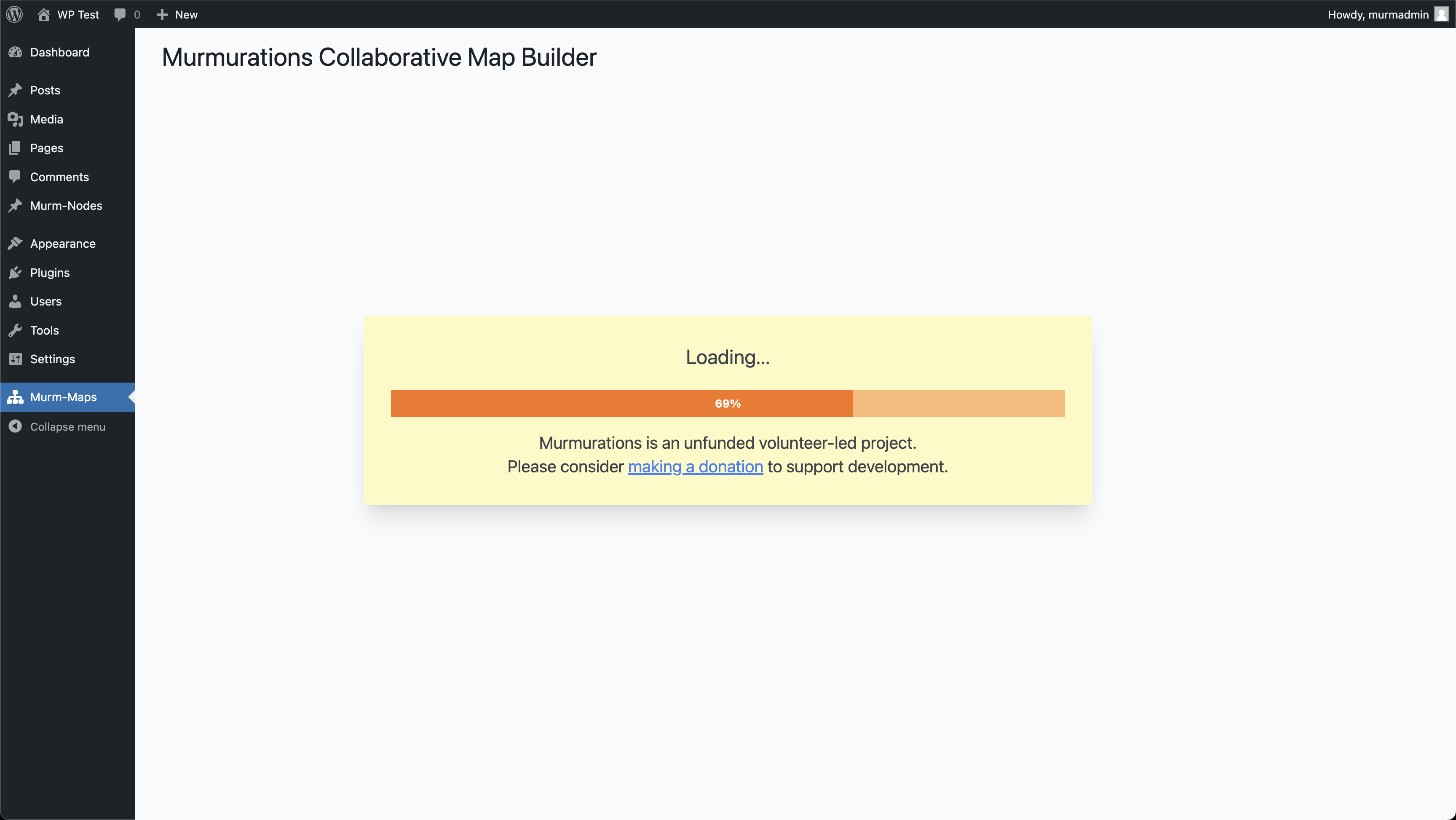Click the Plugins plug icon

tap(15, 273)
